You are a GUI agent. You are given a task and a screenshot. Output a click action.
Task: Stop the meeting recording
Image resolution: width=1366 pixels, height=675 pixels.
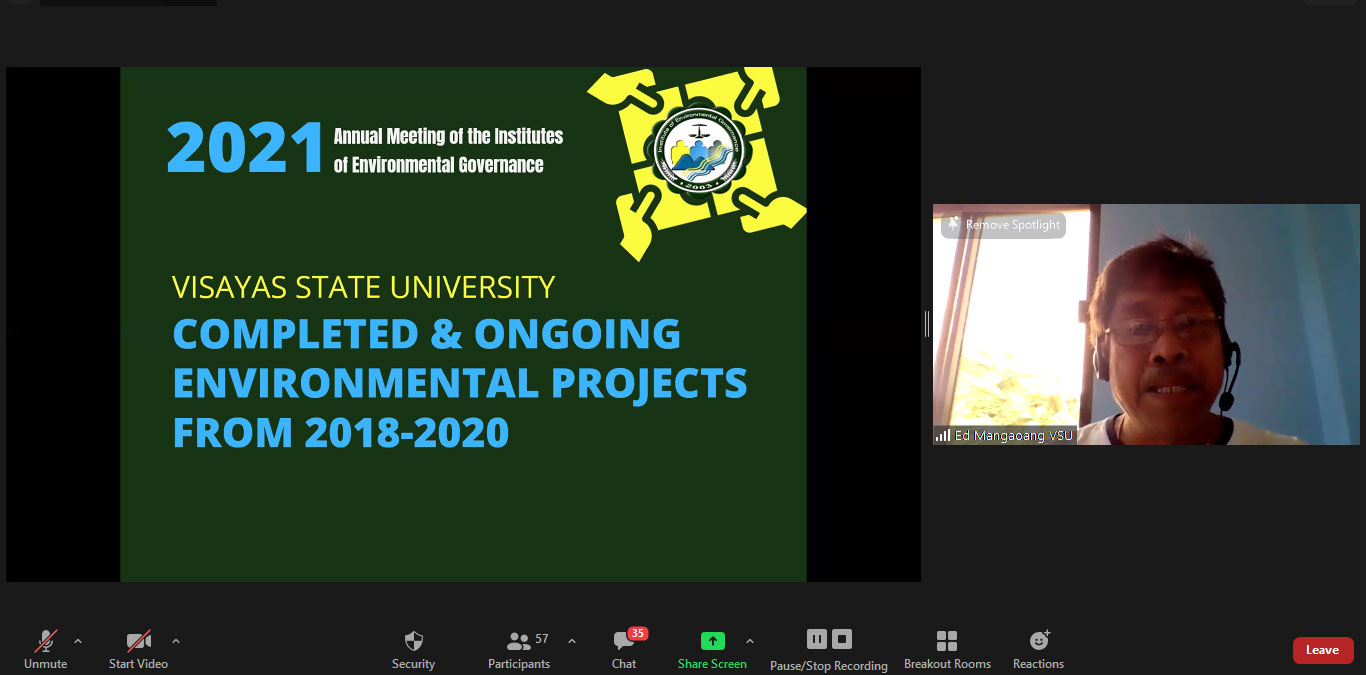tap(842, 639)
